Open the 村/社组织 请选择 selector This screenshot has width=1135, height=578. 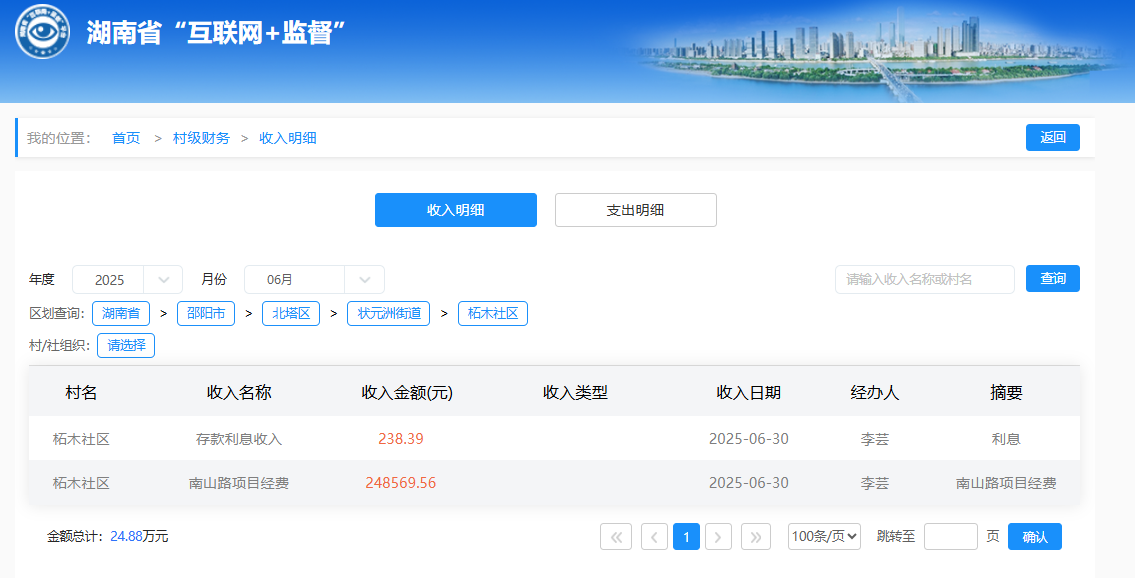(x=126, y=345)
